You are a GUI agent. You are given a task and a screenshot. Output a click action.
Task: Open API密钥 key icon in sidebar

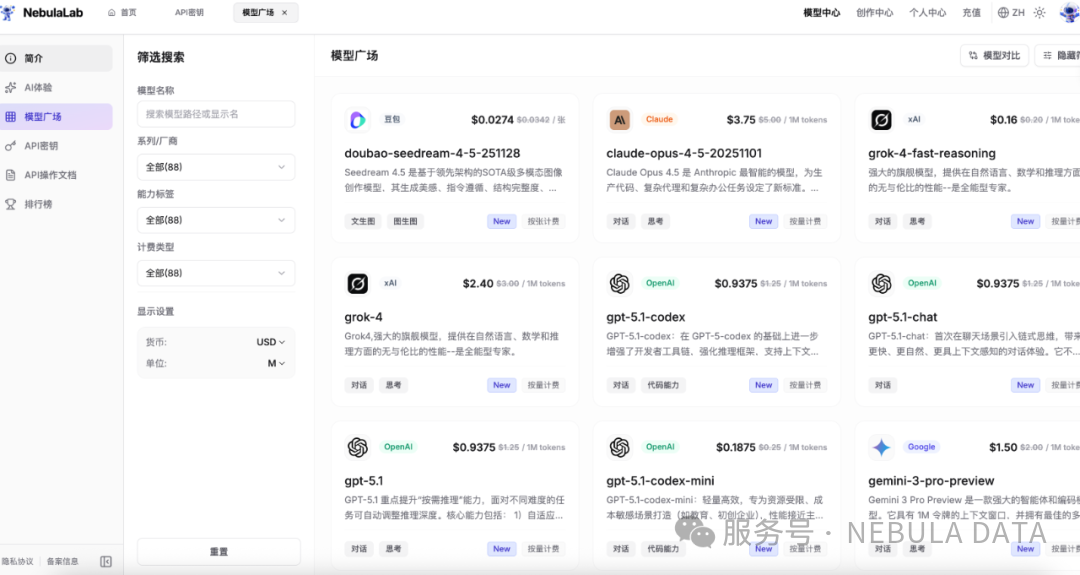pos(10,146)
